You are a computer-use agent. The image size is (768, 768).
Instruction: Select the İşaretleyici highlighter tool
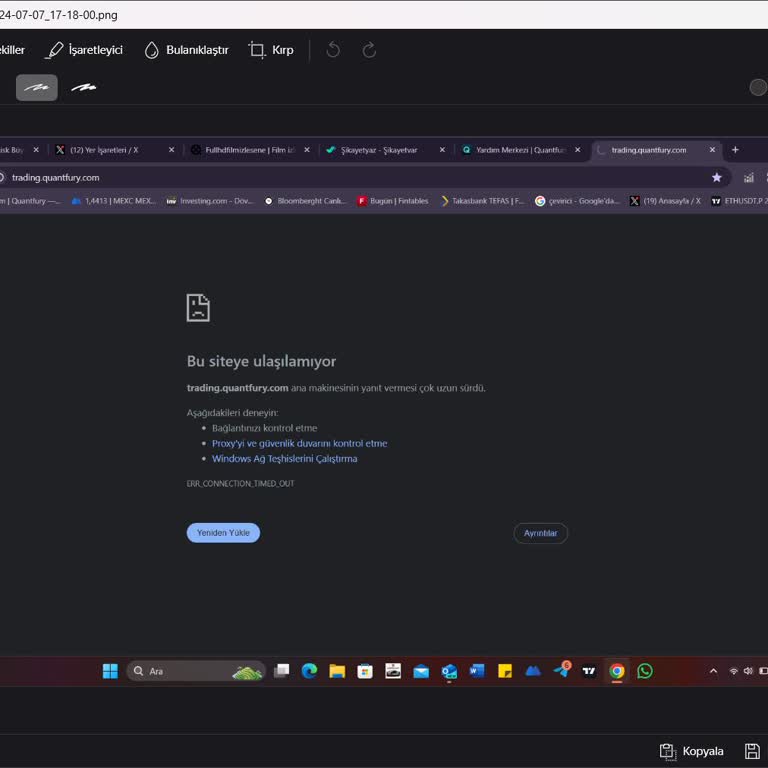click(x=84, y=50)
